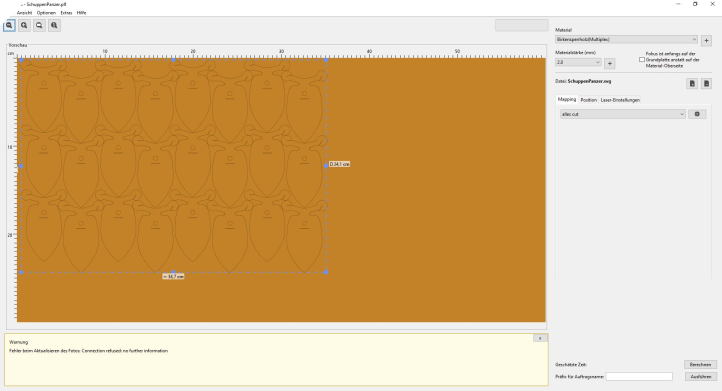Click the bottom-left selection handle in preview

pyautogui.click(x=21, y=272)
